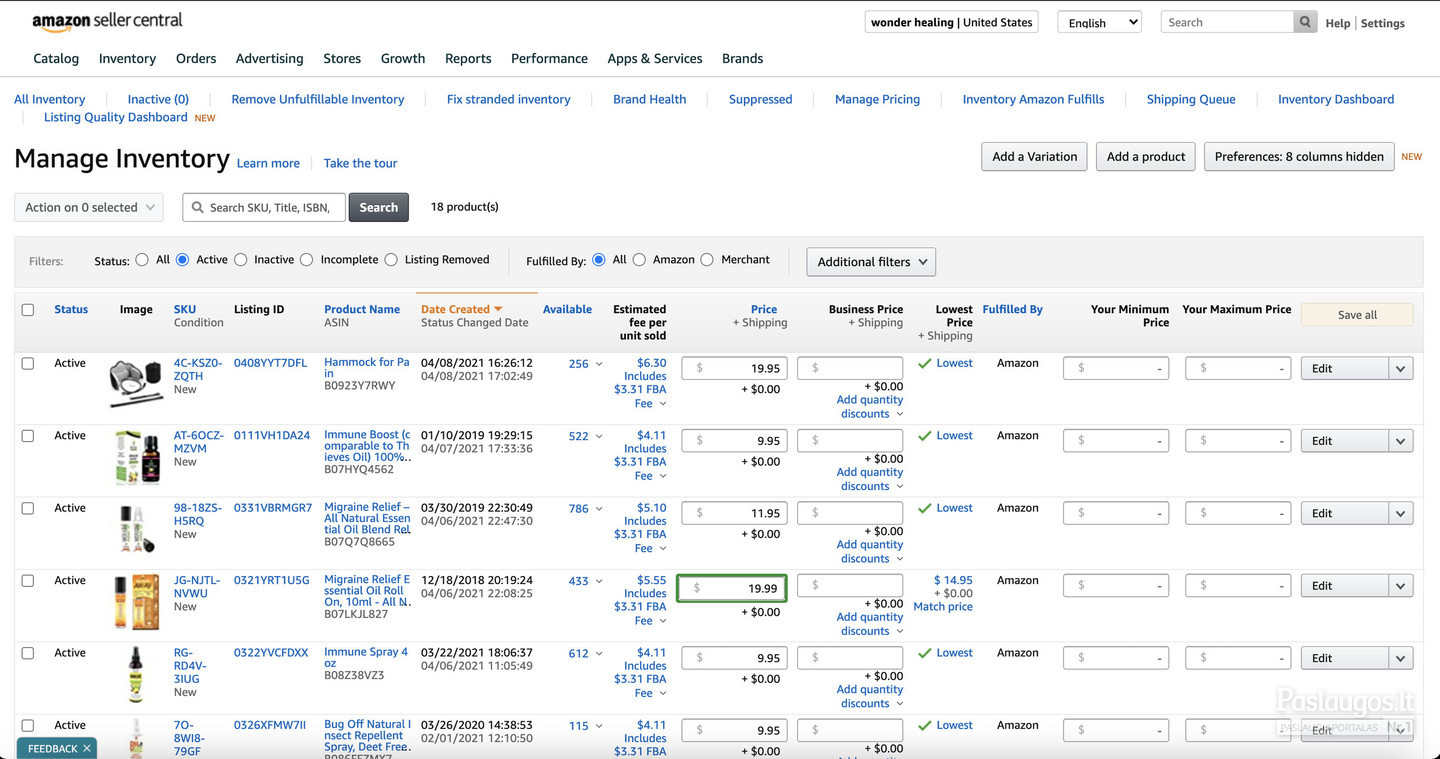Sort by Date Created column header
This screenshot has width=1440, height=759.
(x=461, y=309)
